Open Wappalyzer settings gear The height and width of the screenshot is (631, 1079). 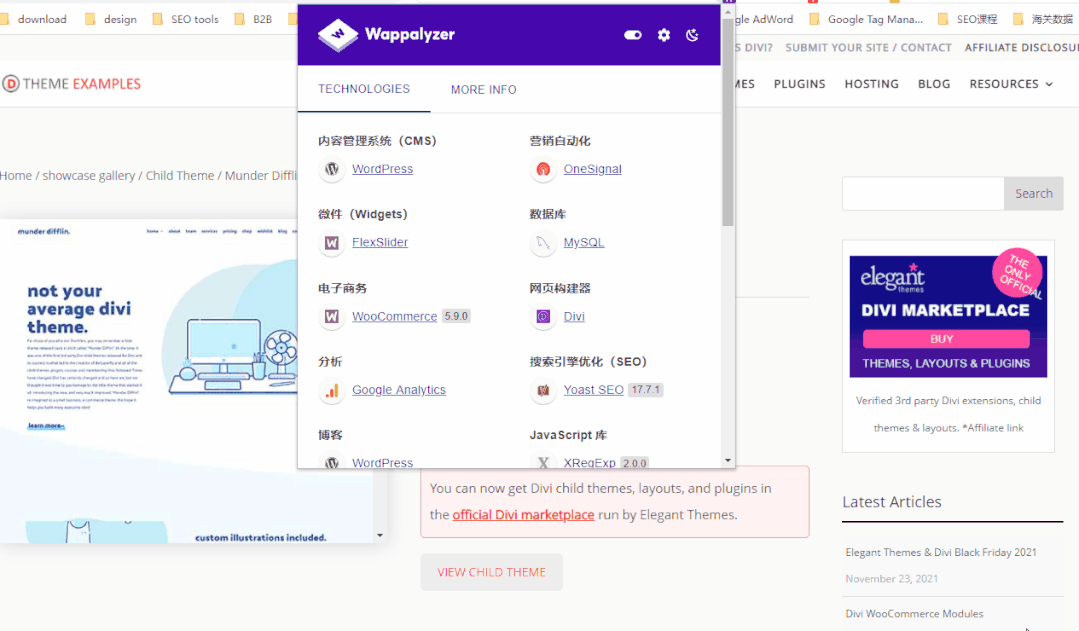[663, 35]
